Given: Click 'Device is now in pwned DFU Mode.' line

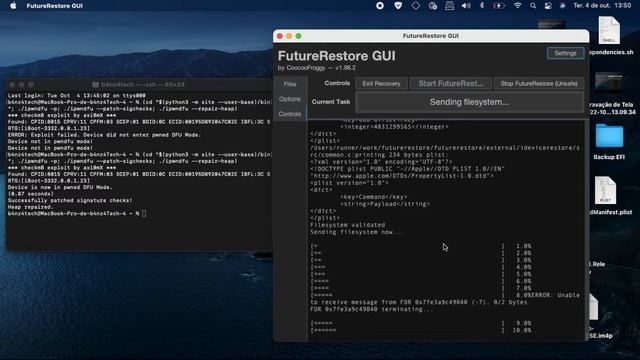Looking at the screenshot, I should [60, 187].
